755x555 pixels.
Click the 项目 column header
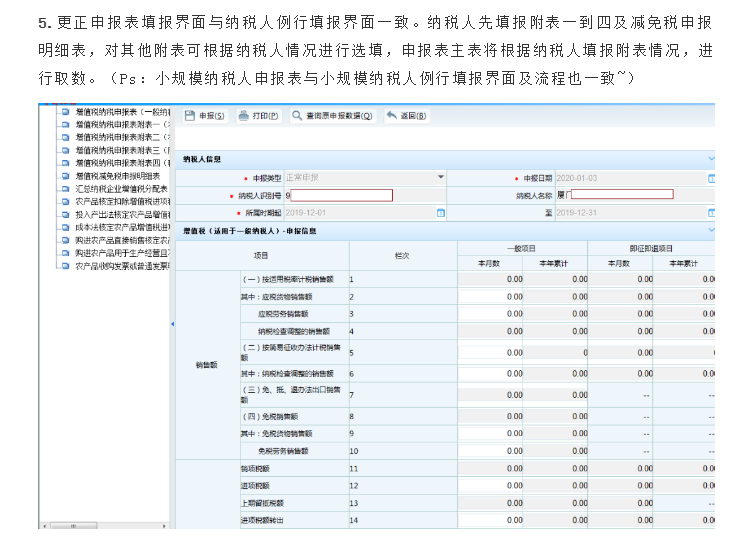point(261,256)
